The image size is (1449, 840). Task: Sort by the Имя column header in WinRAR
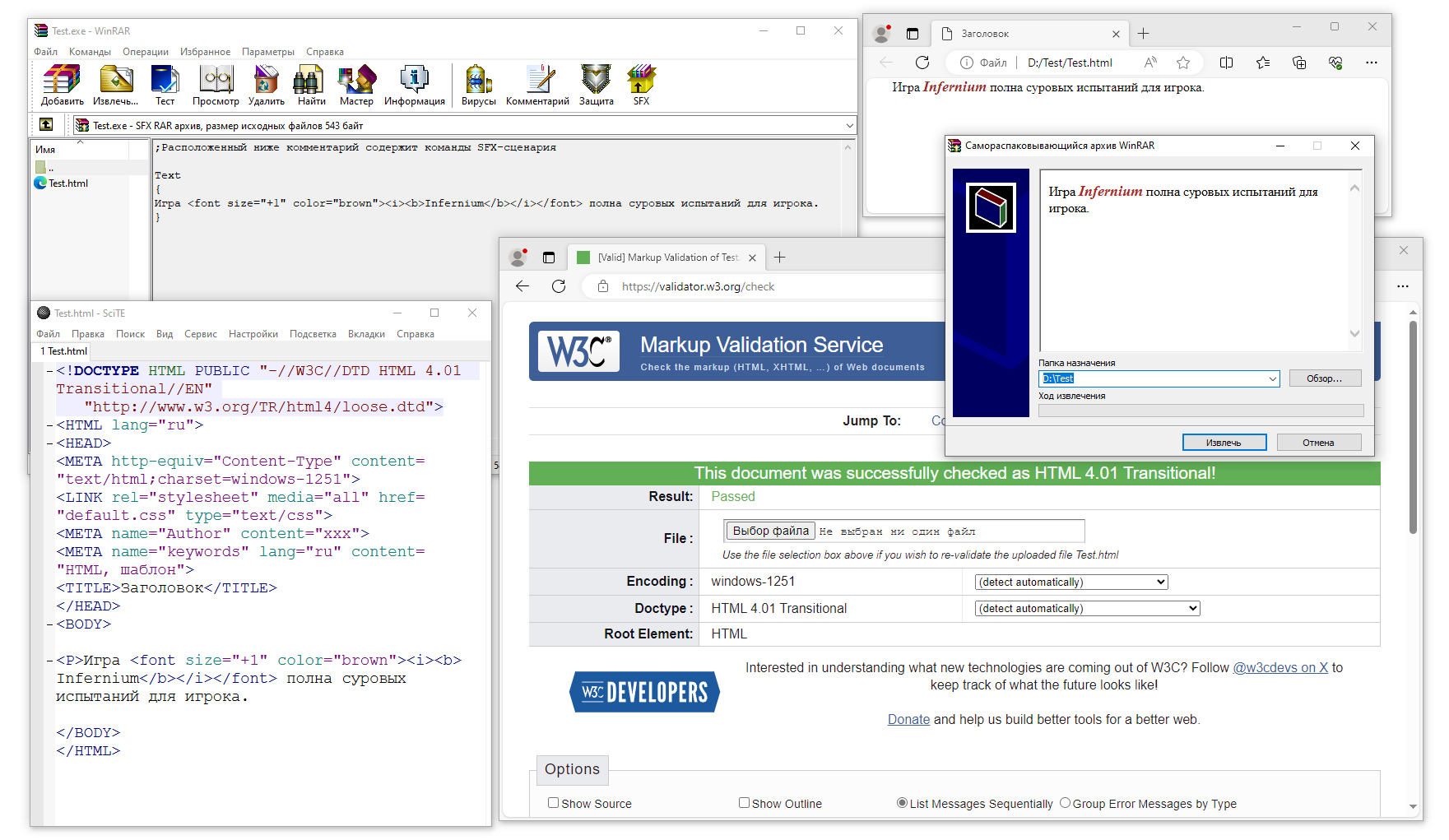coord(80,150)
